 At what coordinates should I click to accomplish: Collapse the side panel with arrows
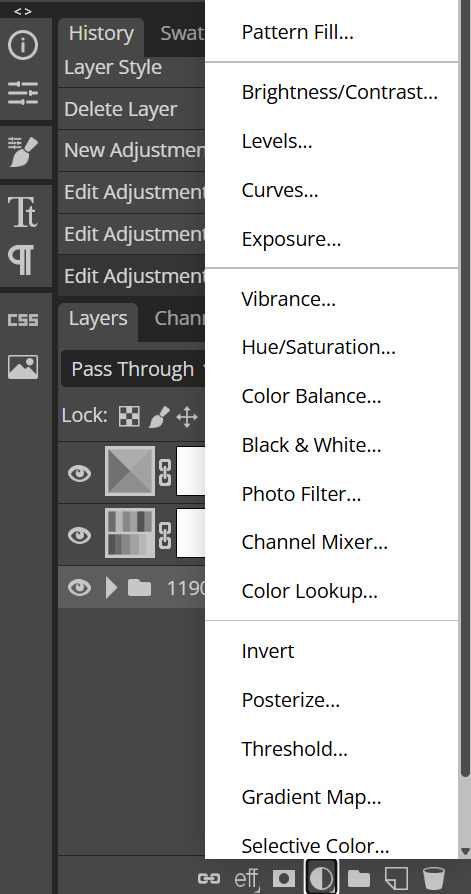[x=23, y=11]
